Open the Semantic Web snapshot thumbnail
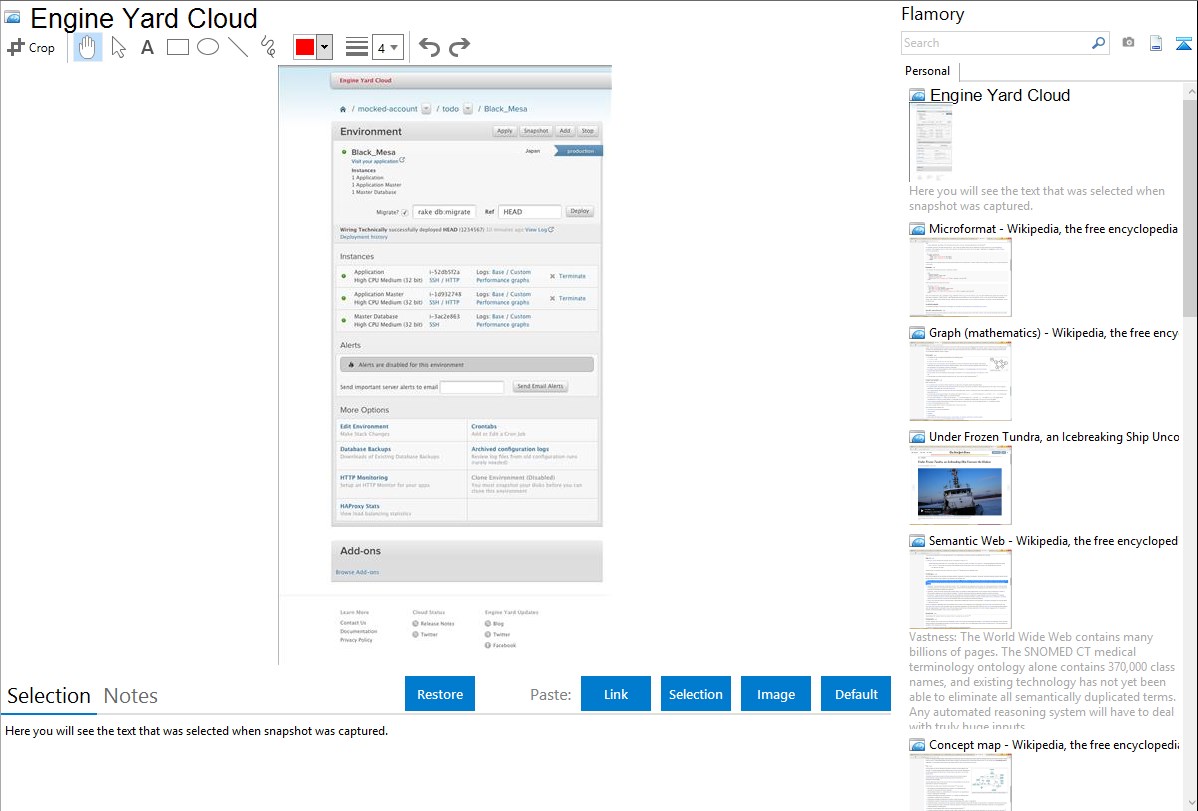Viewport: 1198px width, 811px height. [960, 589]
